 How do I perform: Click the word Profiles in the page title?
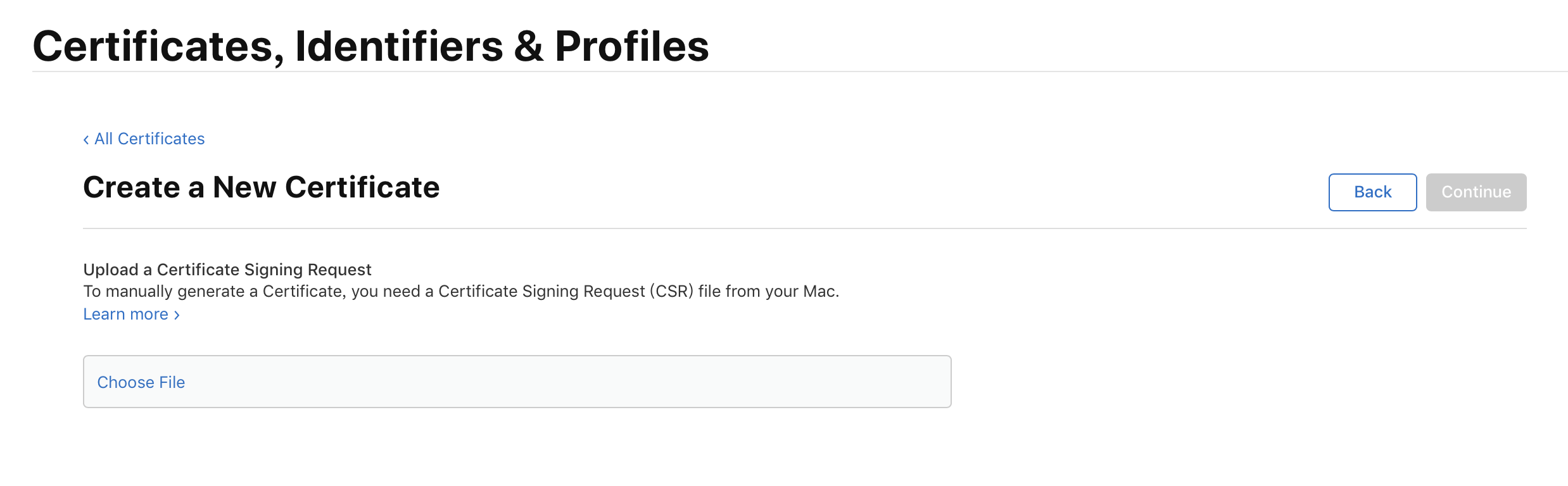point(631,46)
